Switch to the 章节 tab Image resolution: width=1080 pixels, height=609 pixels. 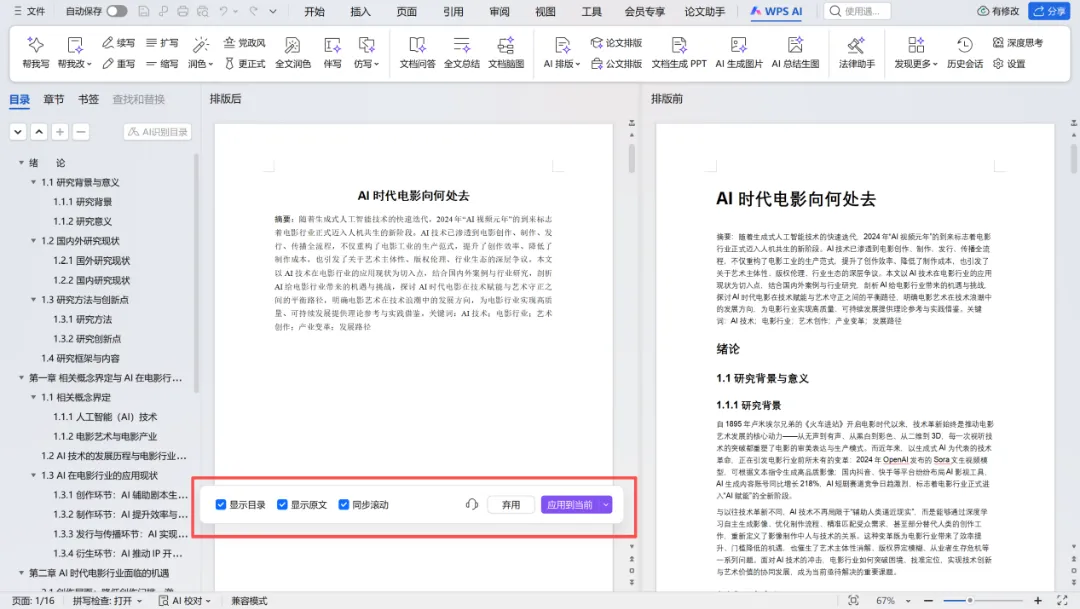pos(54,99)
